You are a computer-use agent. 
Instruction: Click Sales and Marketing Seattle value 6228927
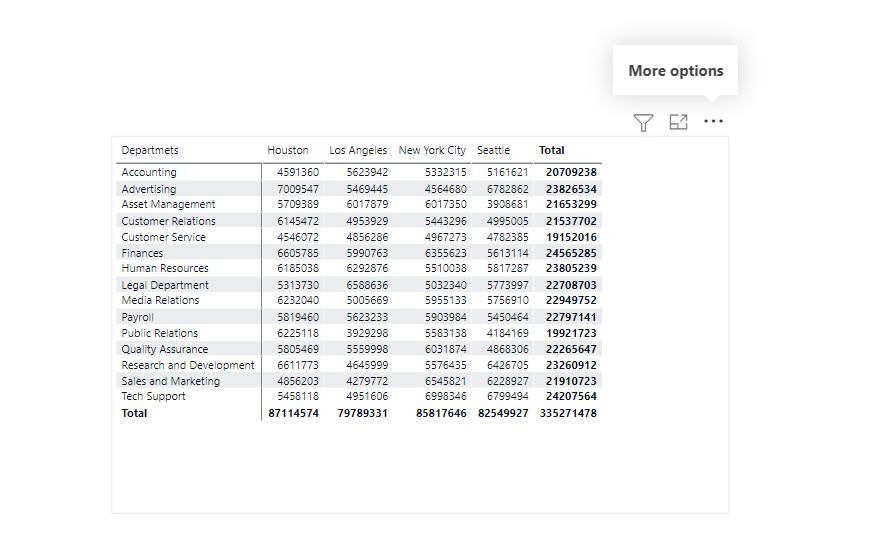[x=508, y=382]
